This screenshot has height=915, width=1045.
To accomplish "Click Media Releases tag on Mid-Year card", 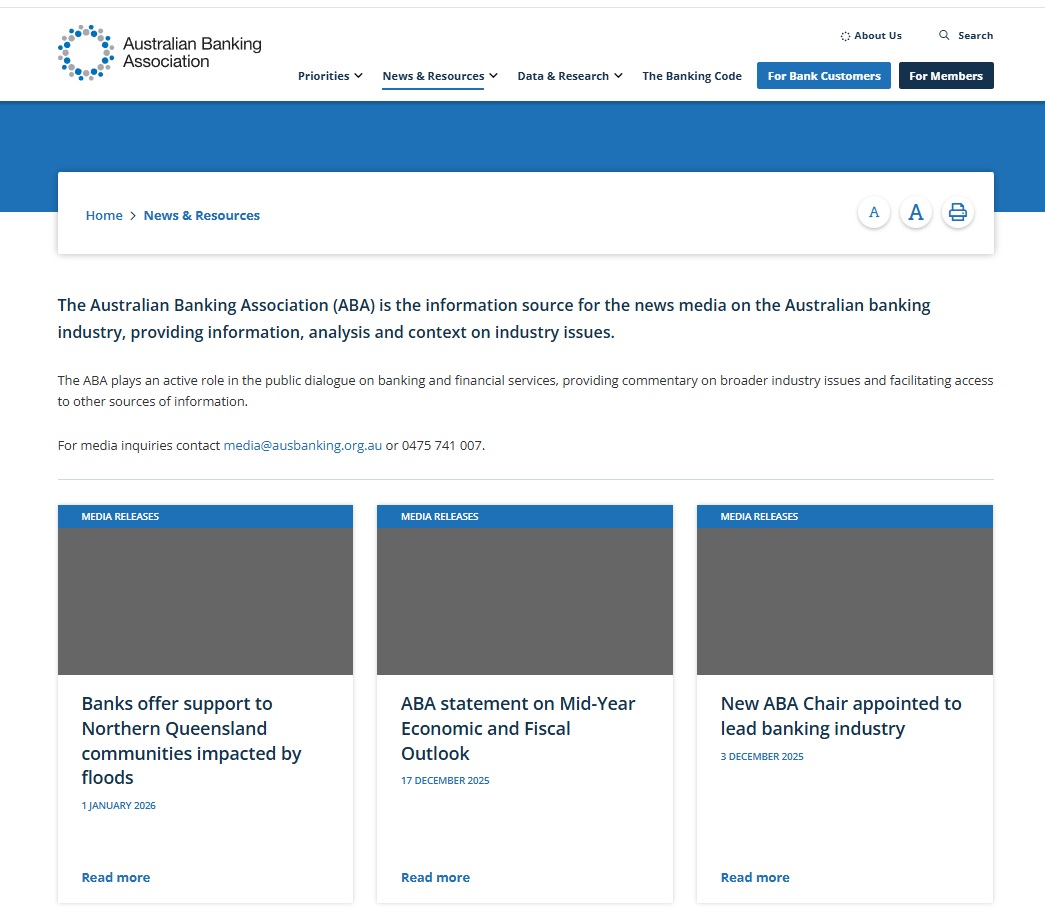I will tap(439, 516).
